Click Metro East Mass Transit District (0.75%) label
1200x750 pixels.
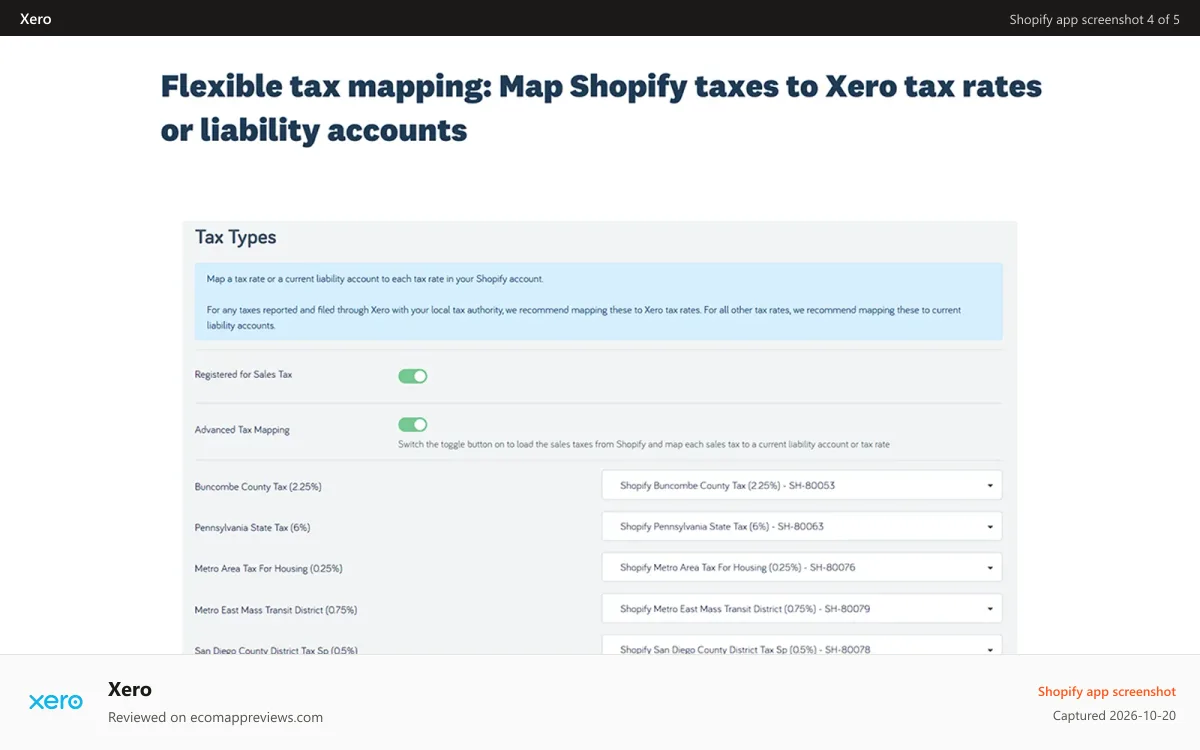[x=276, y=609]
